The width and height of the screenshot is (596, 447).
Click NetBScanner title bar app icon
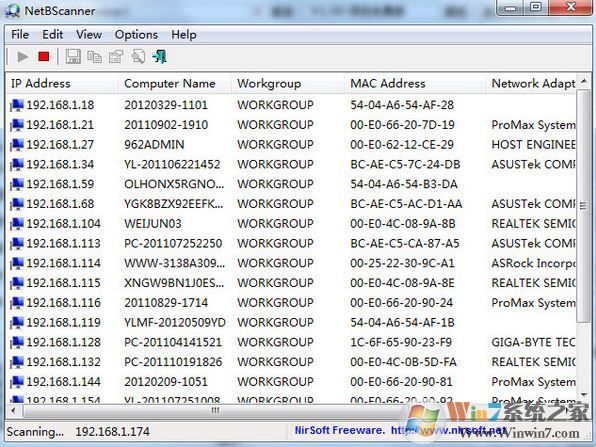coord(13,11)
